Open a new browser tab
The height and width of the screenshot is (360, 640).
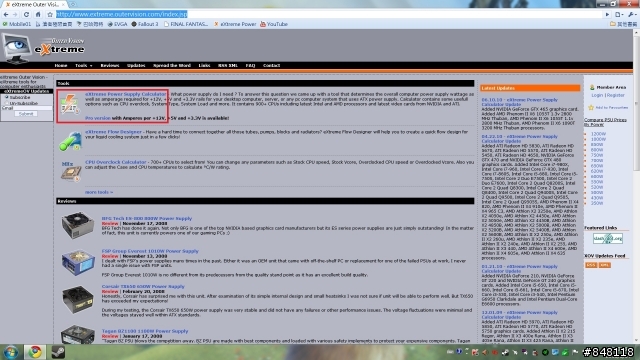73,4
